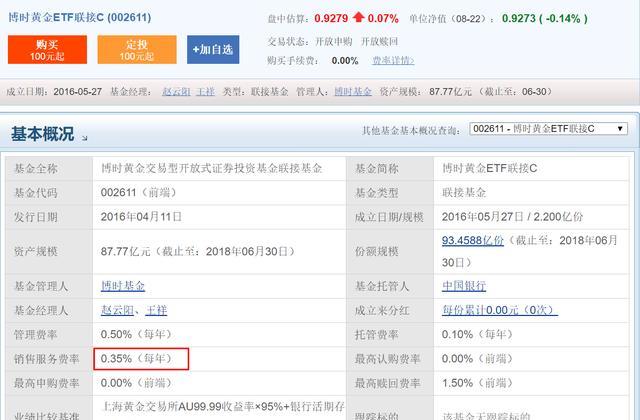Image resolution: width=640 pixels, height=420 pixels.
Task: Click the highlighted 0.35%（每年） service fee cell
Action: tap(141, 359)
